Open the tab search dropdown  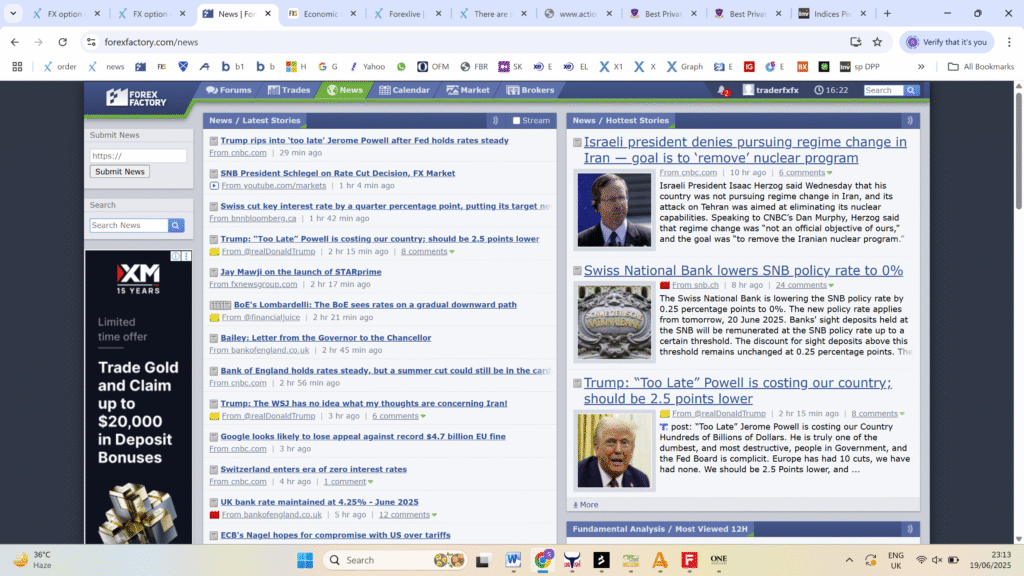point(13,13)
